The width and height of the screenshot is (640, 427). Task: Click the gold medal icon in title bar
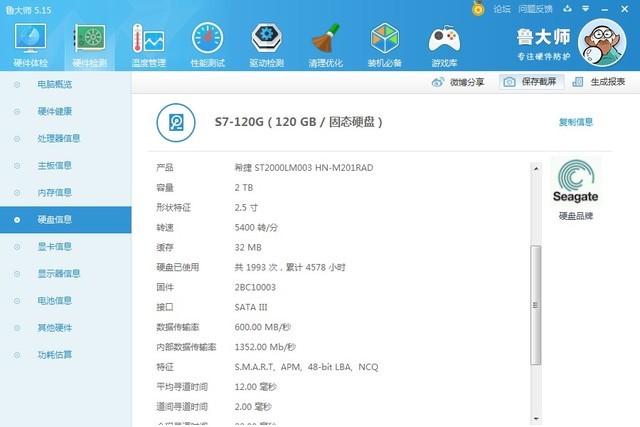[478, 9]
